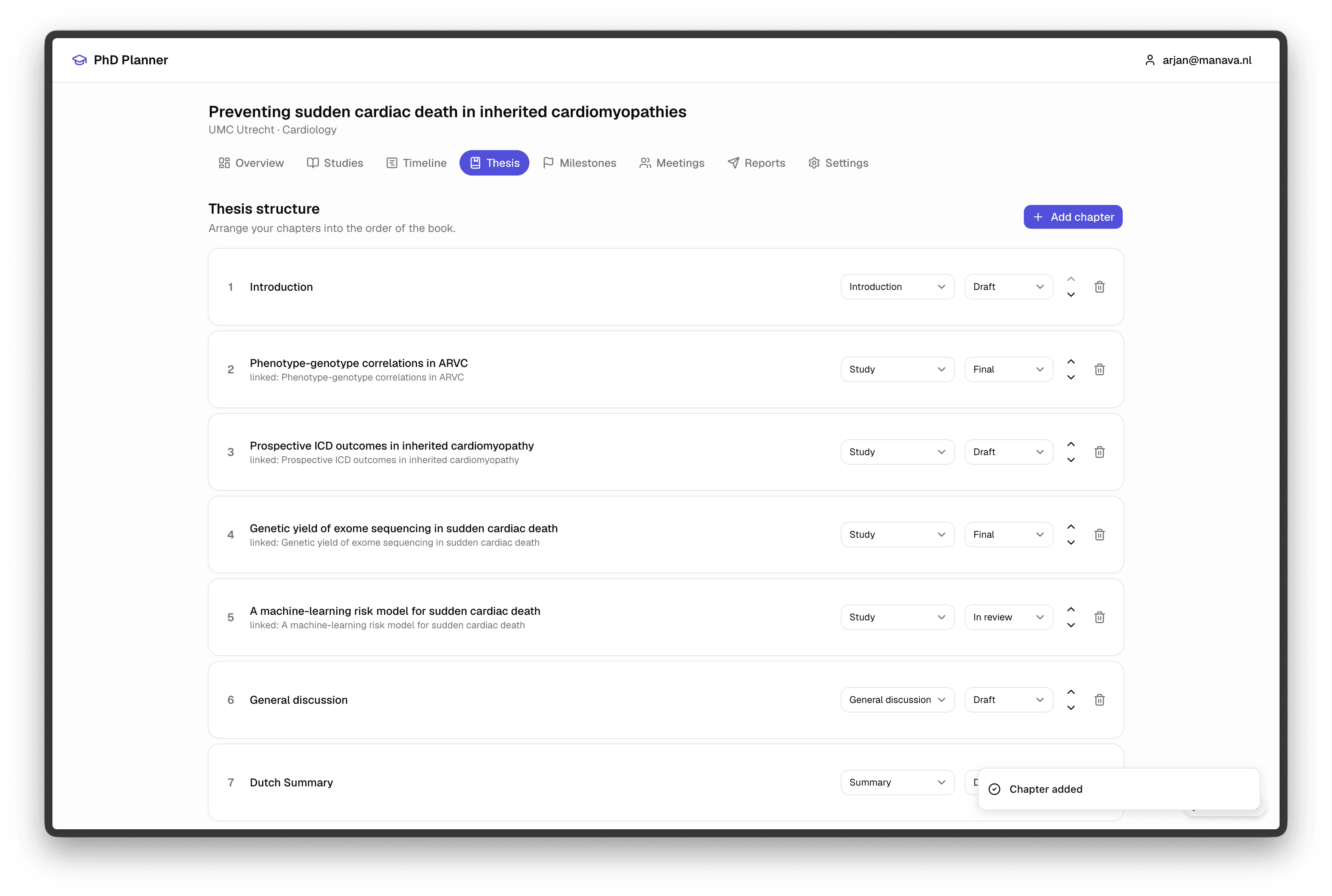Move General discussion chapter up
Viewport: 1332px width, 896px height.
1071,692
